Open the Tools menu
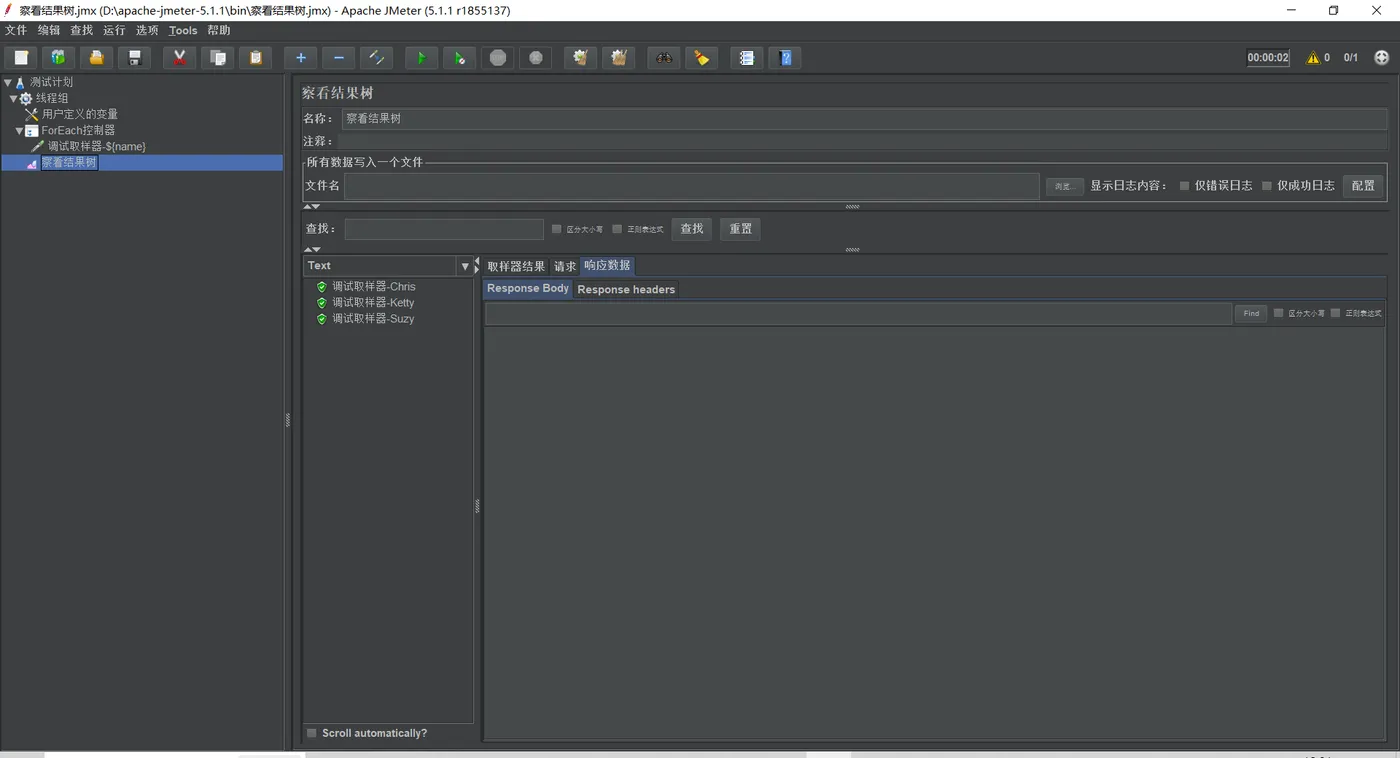 point(183,31)
